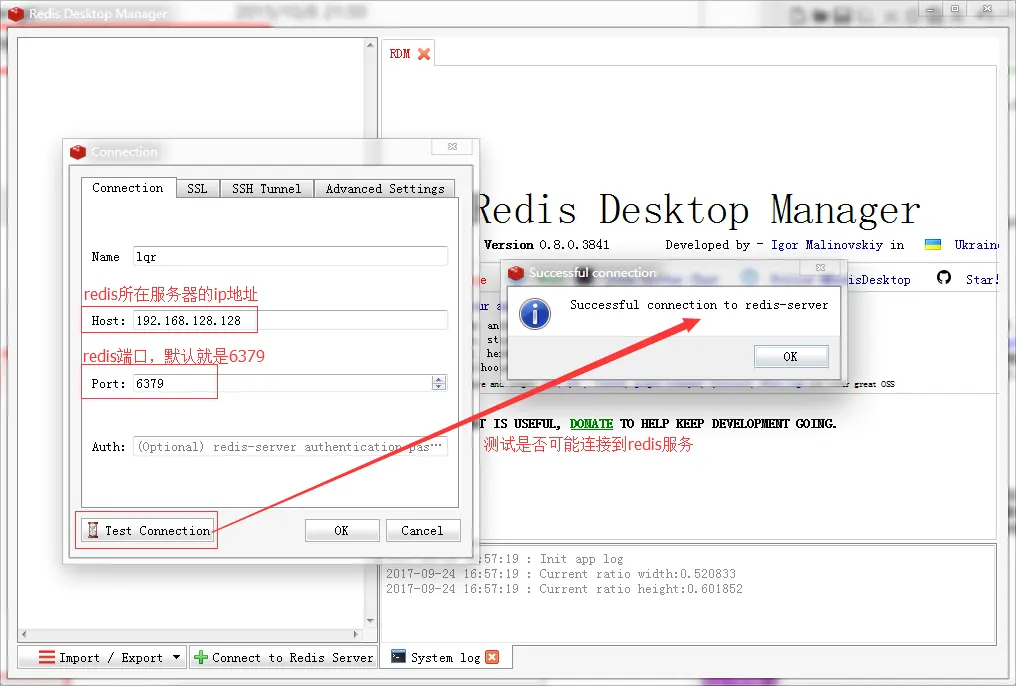Click the hourglass icon on Test Connection

(x=93, y=530)
